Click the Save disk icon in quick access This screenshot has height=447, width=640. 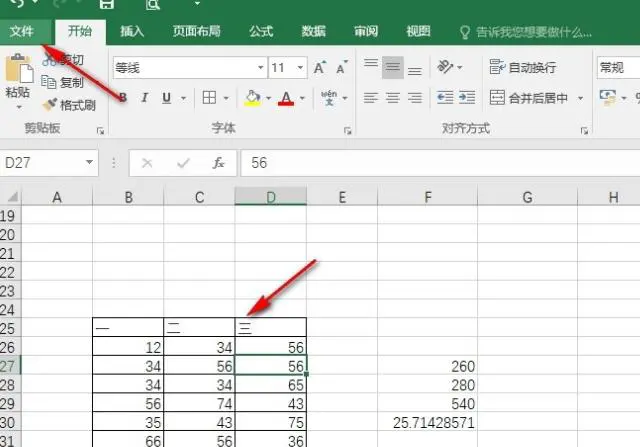point(107,4)
